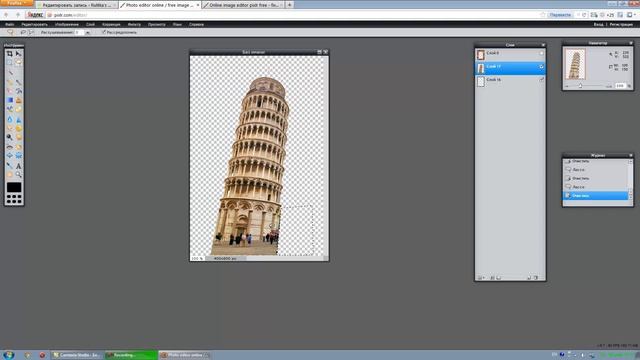Select the Dodge tool
This screenshot has width=640, height=360.
coord(9,138)
